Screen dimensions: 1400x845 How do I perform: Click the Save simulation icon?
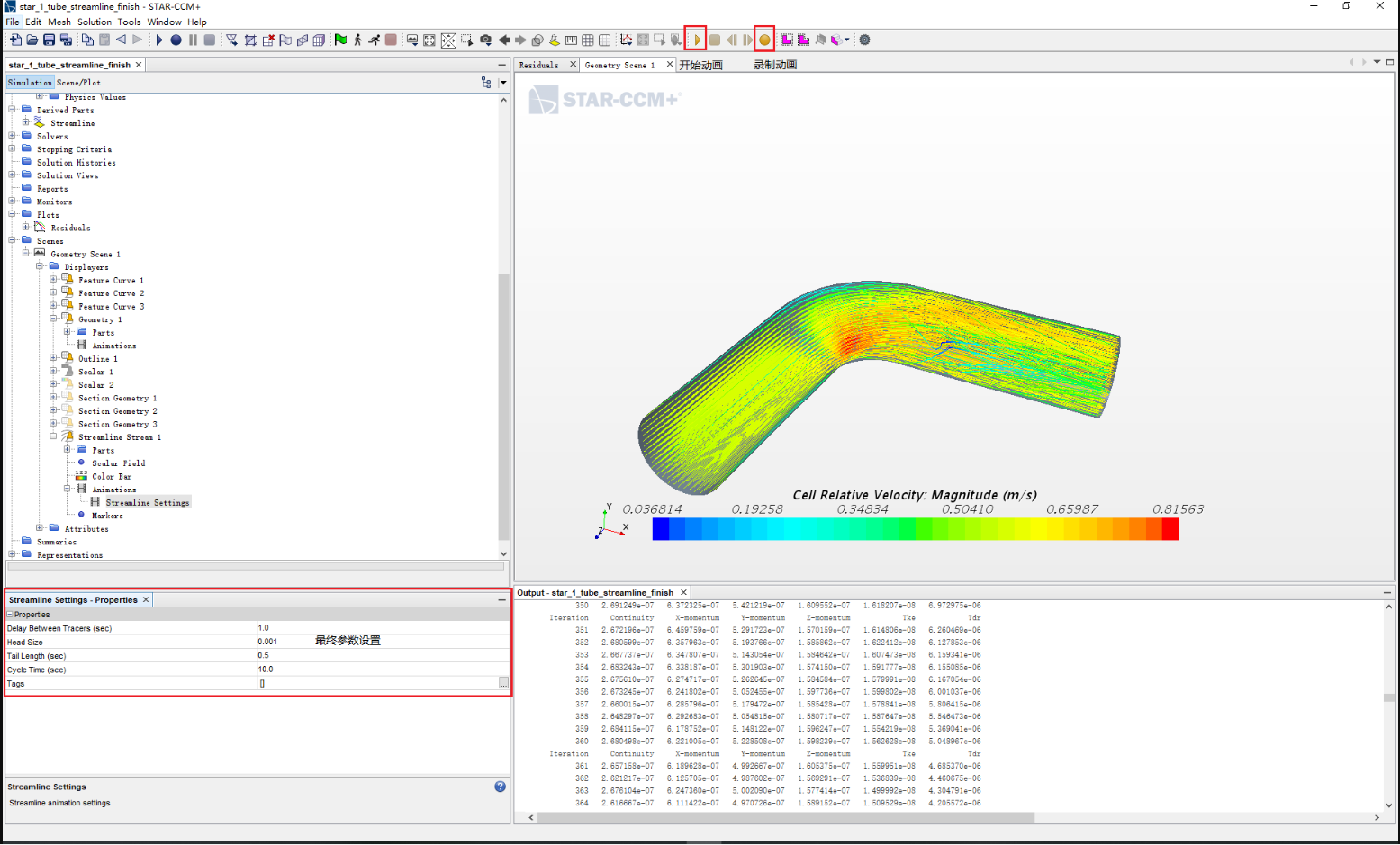[x=50, y=40]
